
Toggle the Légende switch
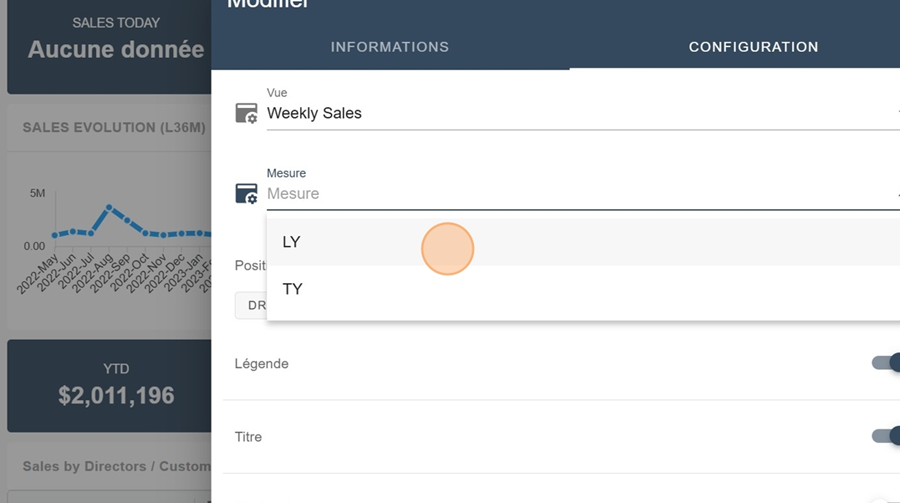(886, 363)
